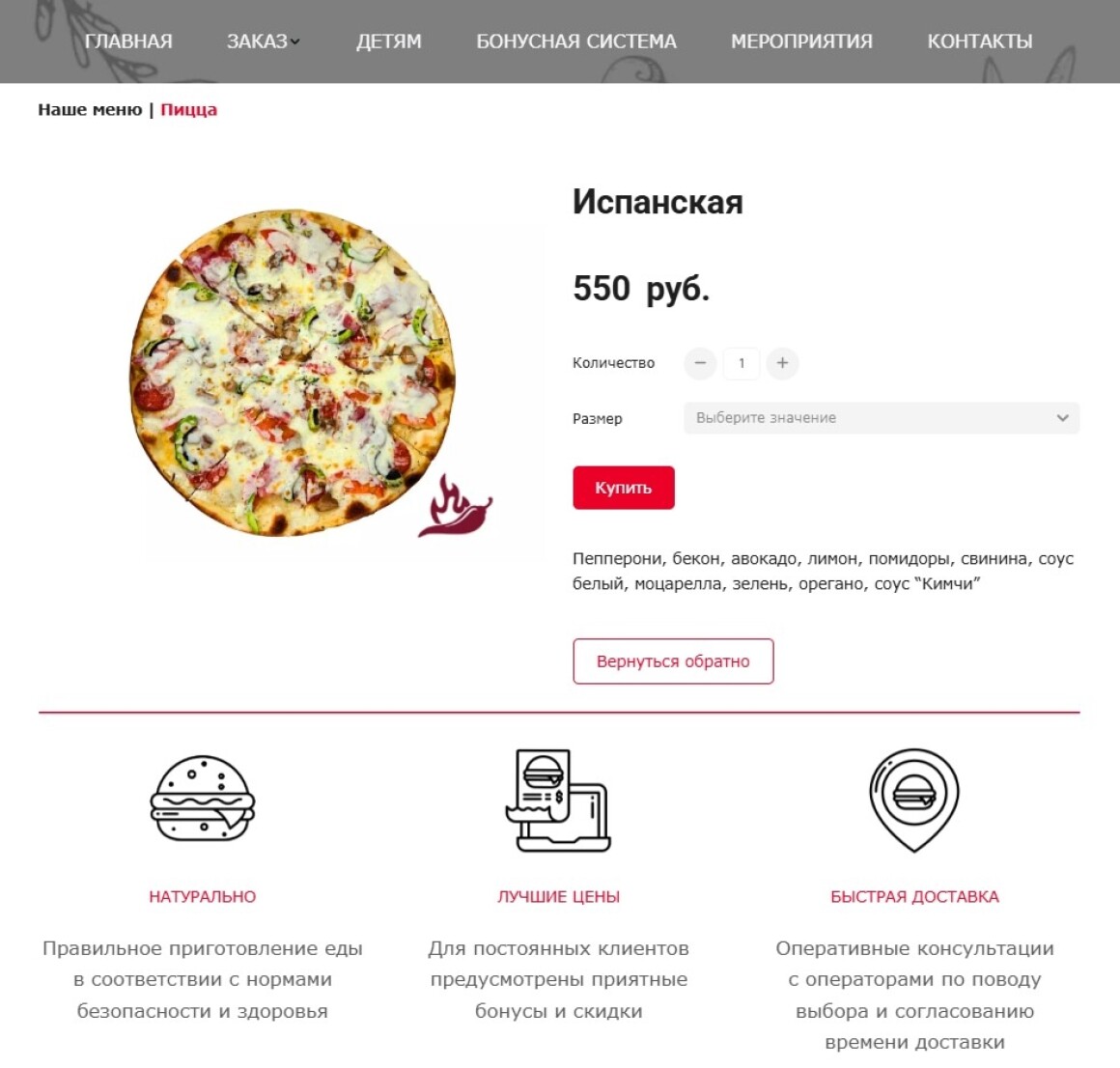
Task: Follow the 'Наше меню' breadcrumb link
Action: 90,110
